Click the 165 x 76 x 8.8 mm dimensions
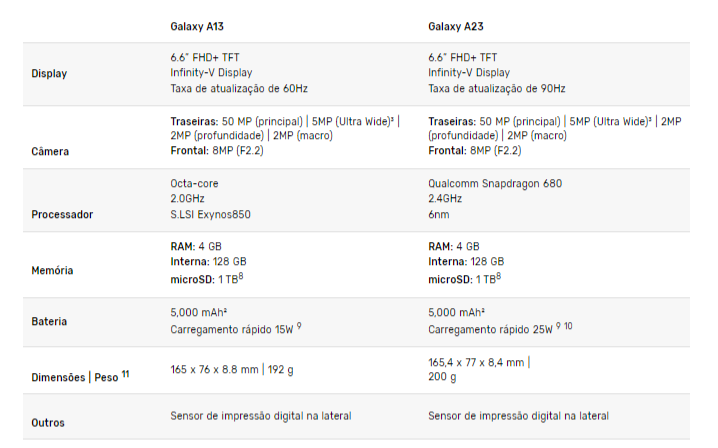Screen dimensions: 718x448 [x=214, y=370]
